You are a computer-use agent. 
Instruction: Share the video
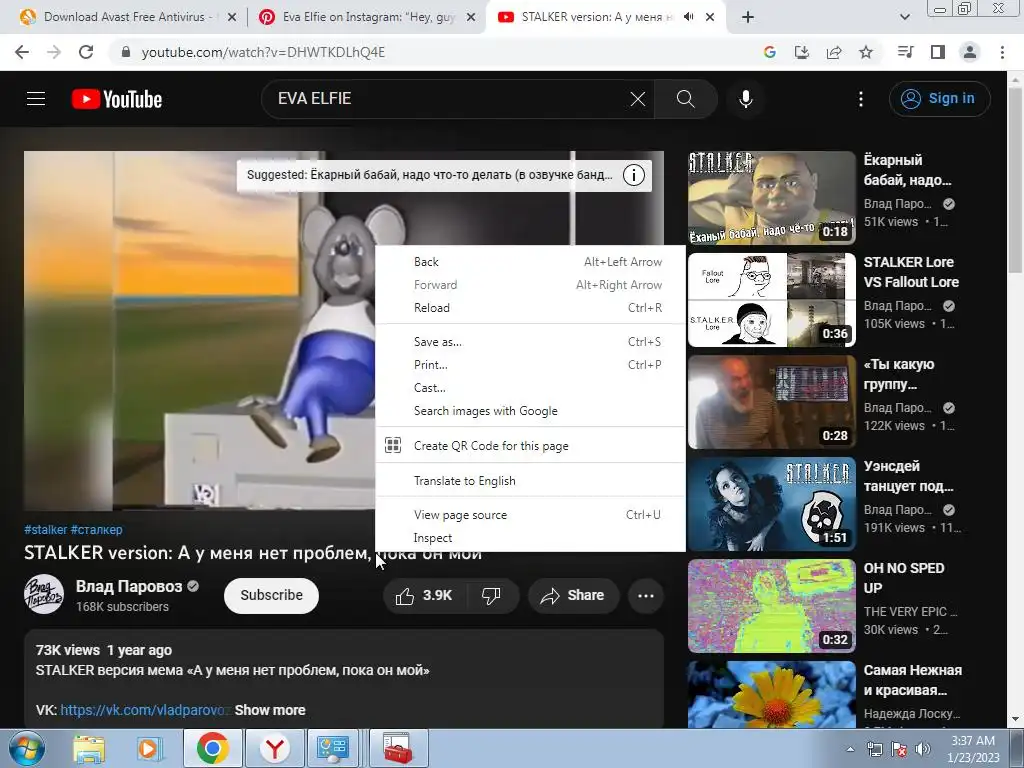click(x=573, y=596)
